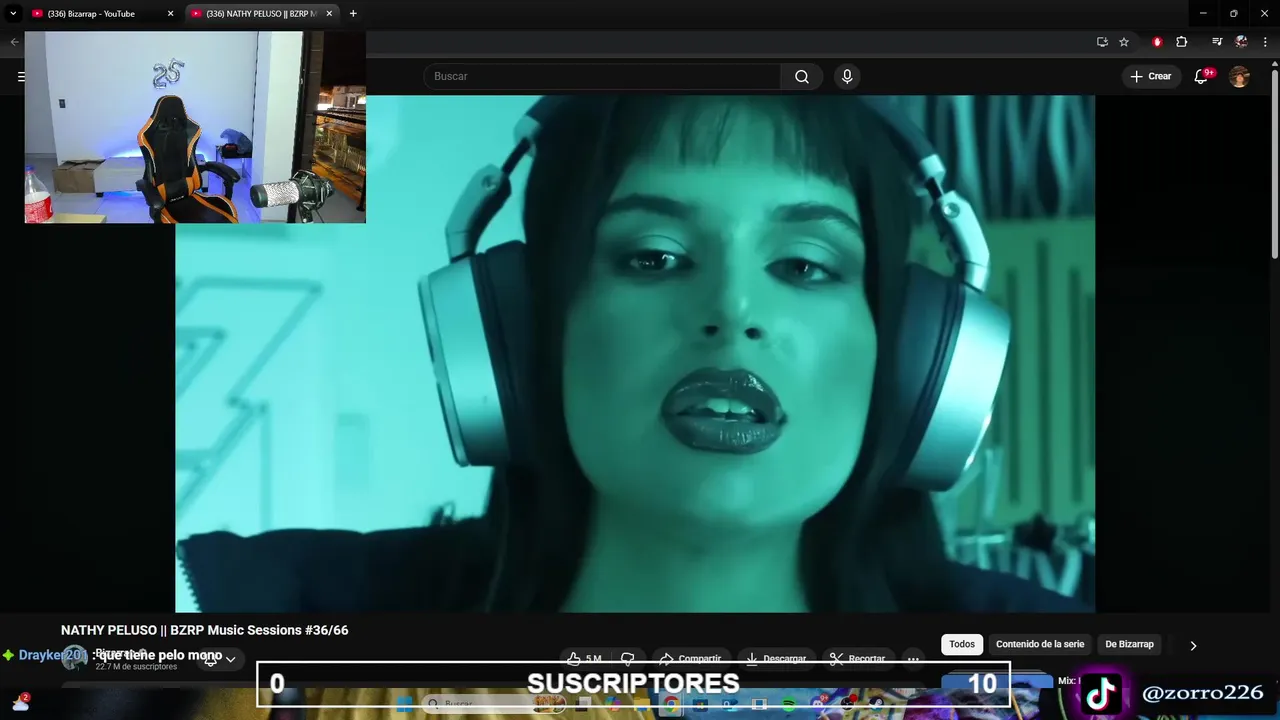Click the video player to pause

(x=635, y=353)
